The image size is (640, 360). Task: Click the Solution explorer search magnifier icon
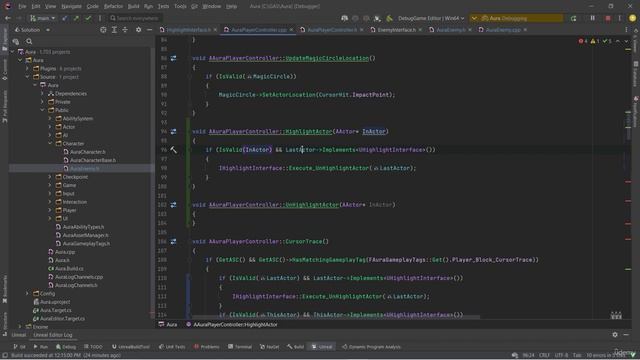[29, 41]
